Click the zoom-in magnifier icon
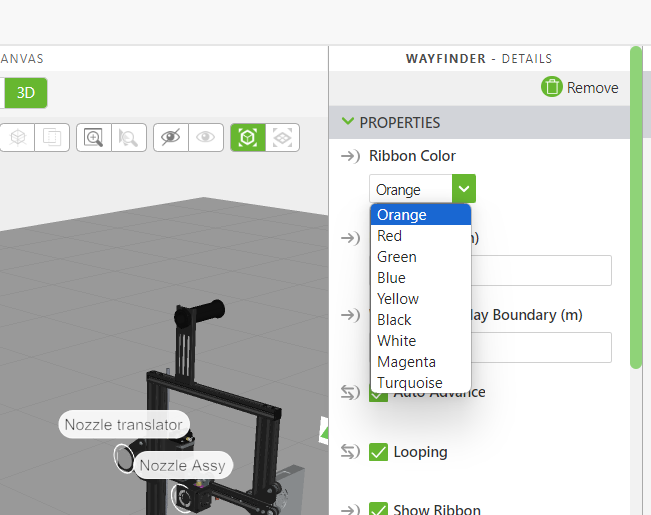This screenshot has width=651, height=515. (94, 137)
